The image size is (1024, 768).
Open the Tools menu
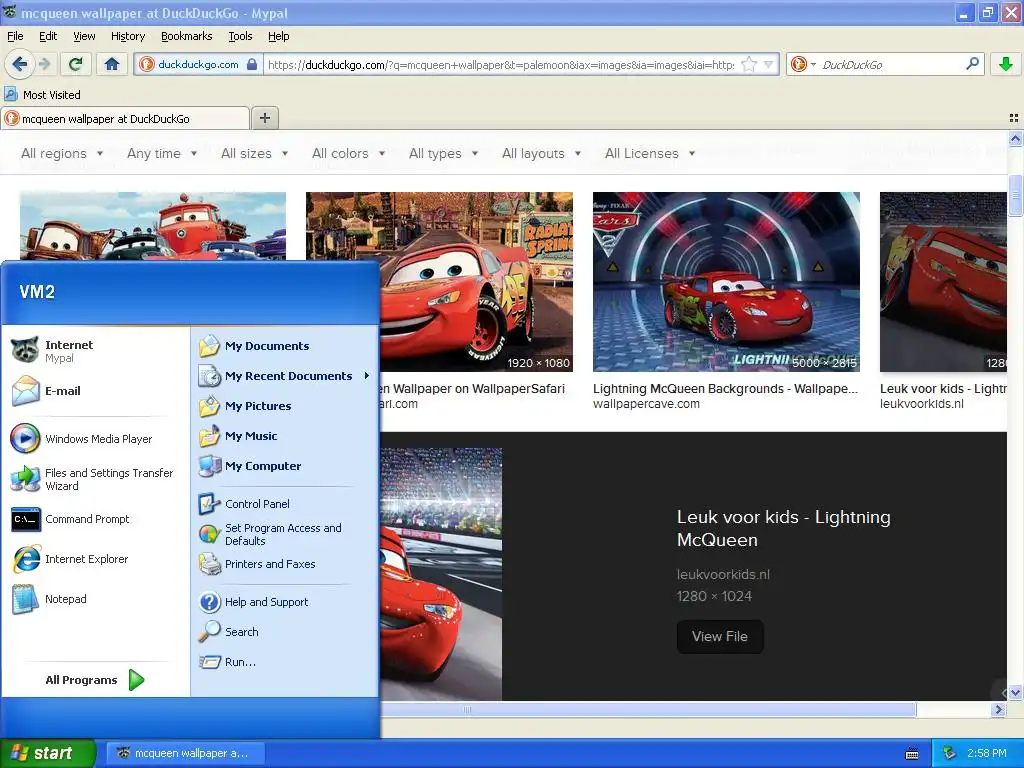(240, 36)
